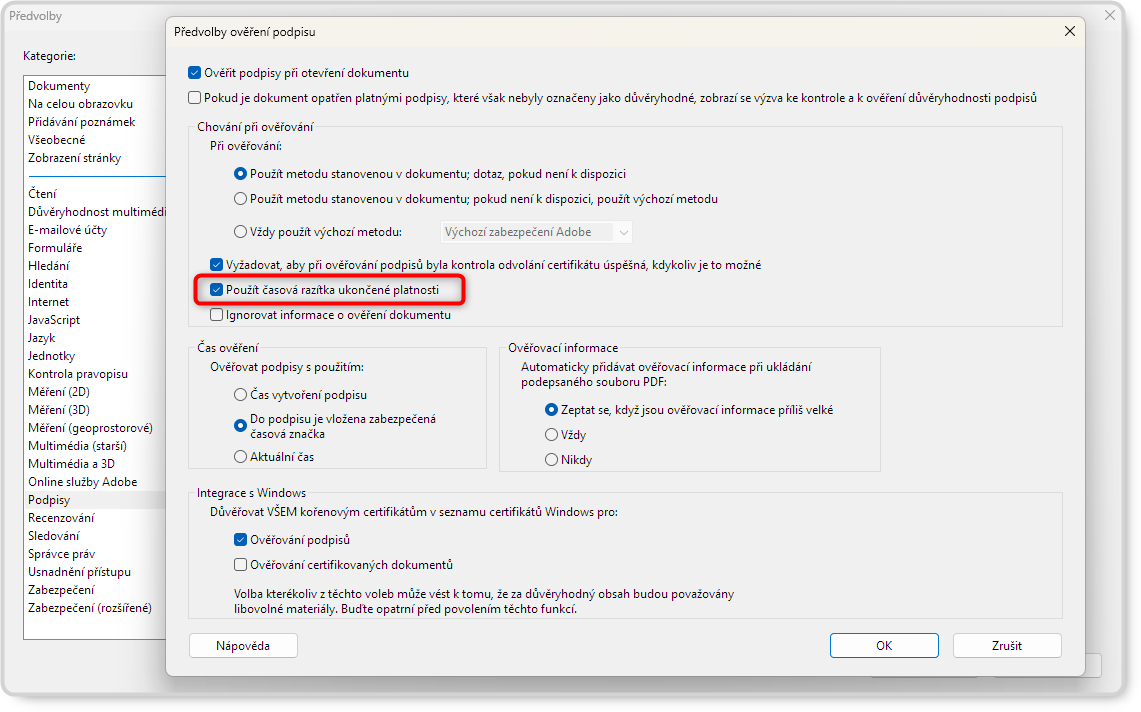Select Nikdy radio option
This screenshot has width=1141, height=712.
(x=551, y=459)
